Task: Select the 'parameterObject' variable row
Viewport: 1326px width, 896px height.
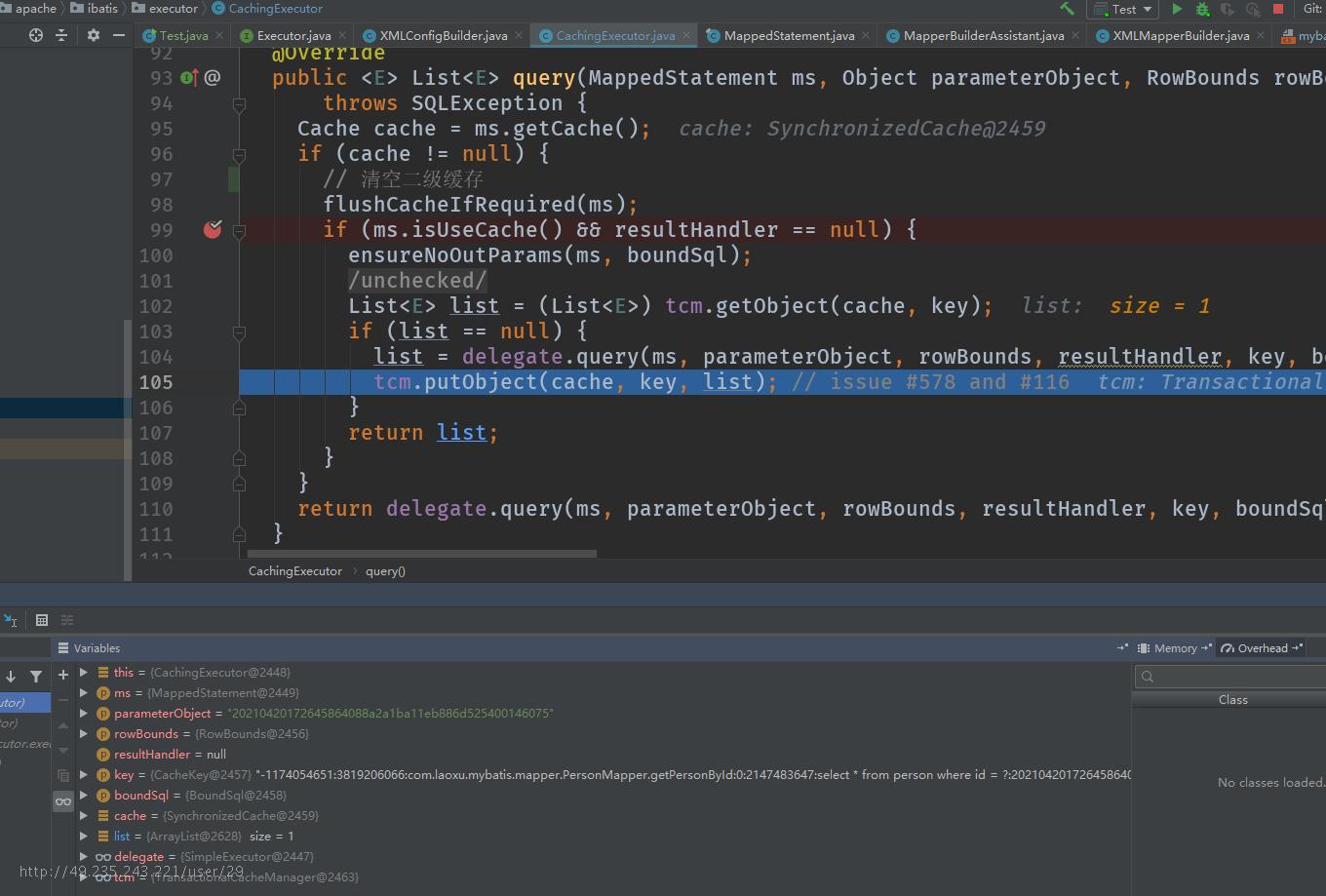Action: pos(604,714)
